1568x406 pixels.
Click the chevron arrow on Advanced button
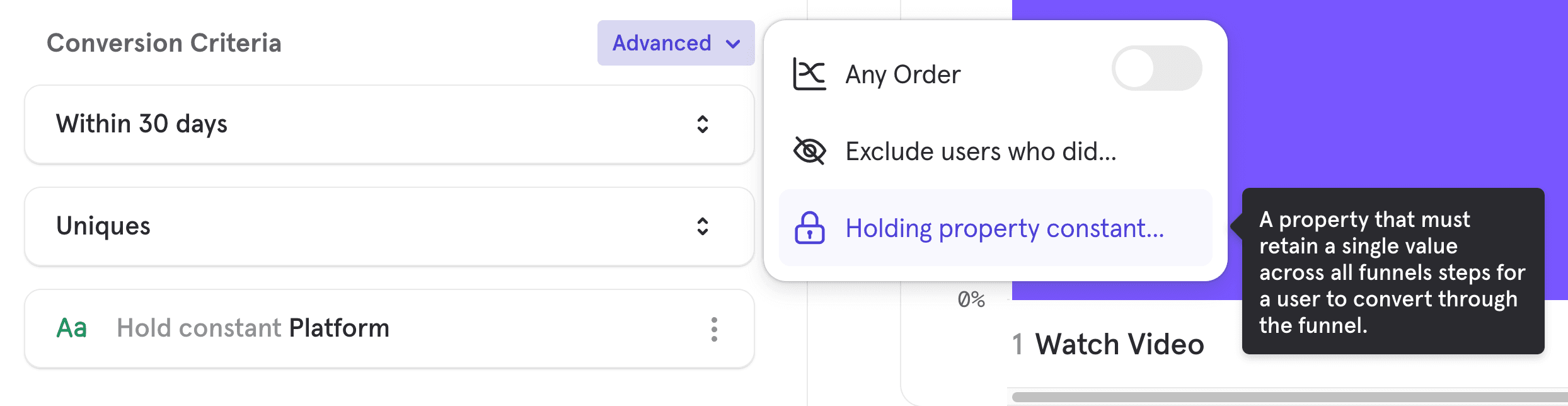coord(733,43)
